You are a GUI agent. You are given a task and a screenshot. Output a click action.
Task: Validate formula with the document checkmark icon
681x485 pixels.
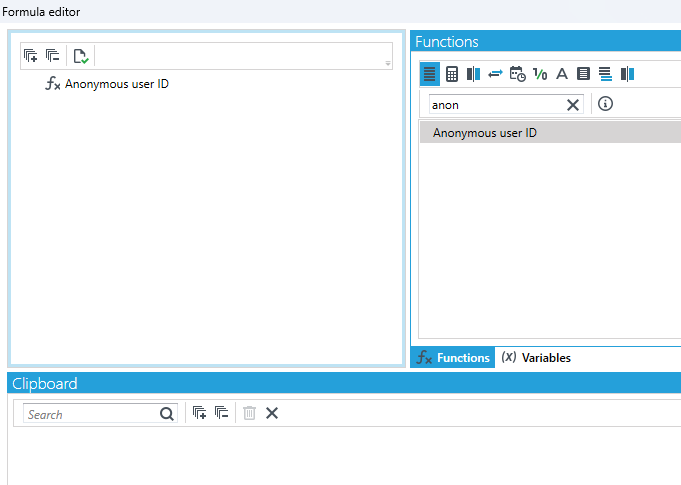click(81, 56)
